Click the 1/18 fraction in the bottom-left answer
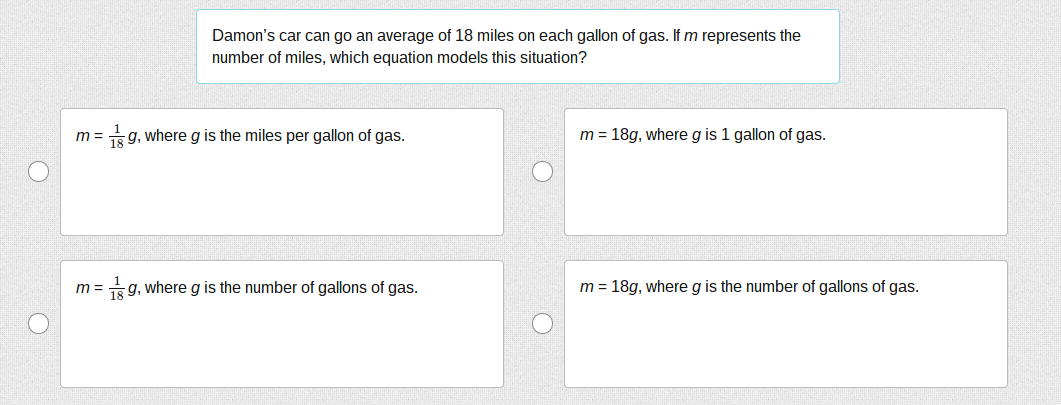 coord(116,288)
